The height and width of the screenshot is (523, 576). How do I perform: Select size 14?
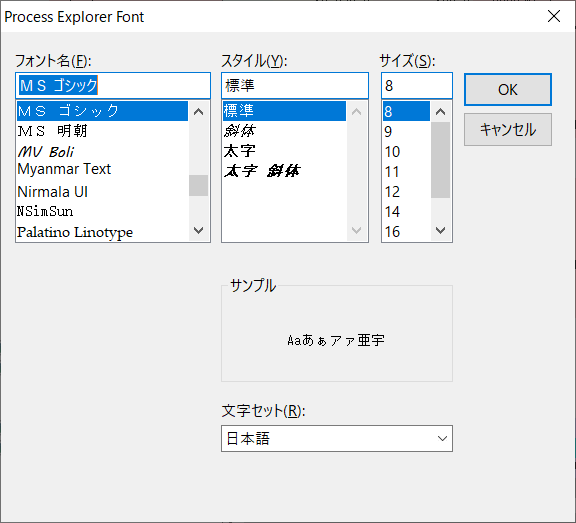pyautogui.click(x=406, y=212)
